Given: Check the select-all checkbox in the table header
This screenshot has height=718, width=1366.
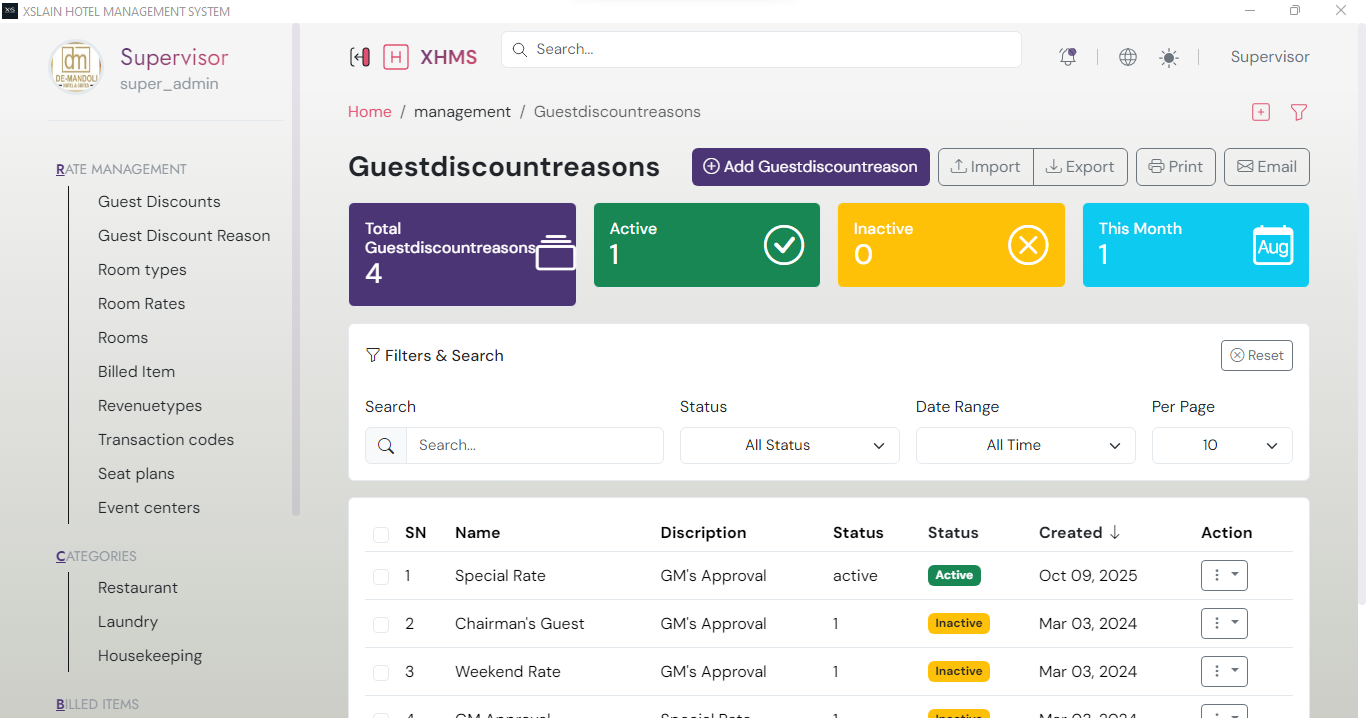Looking at the screenshot, I should pyautogui.click(x=381, y=534).
